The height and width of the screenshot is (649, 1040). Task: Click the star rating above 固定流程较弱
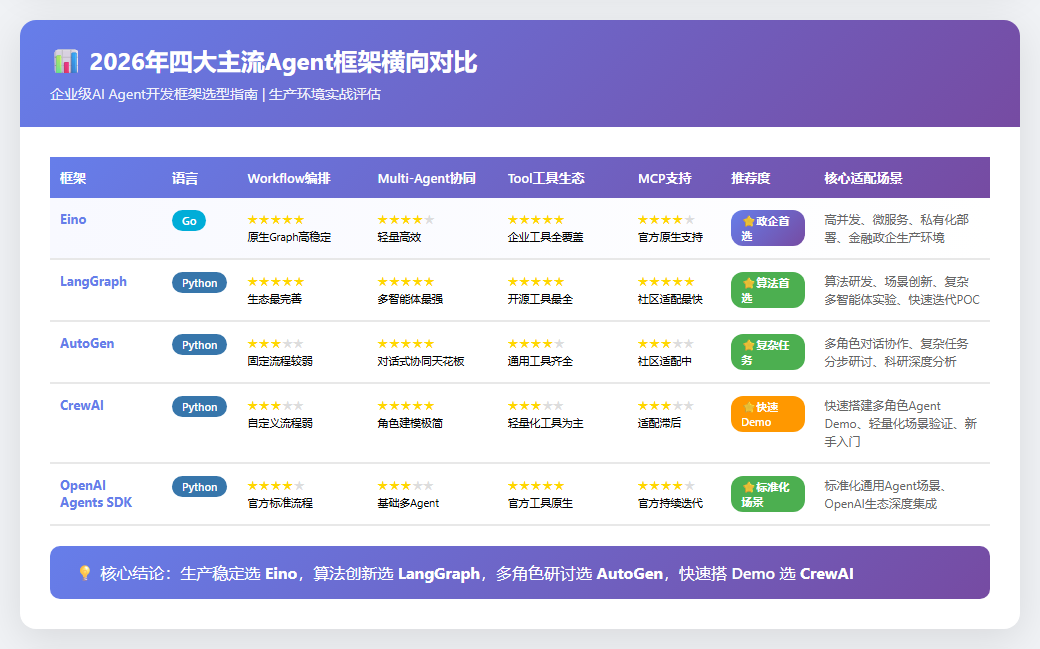pos(276,344)
